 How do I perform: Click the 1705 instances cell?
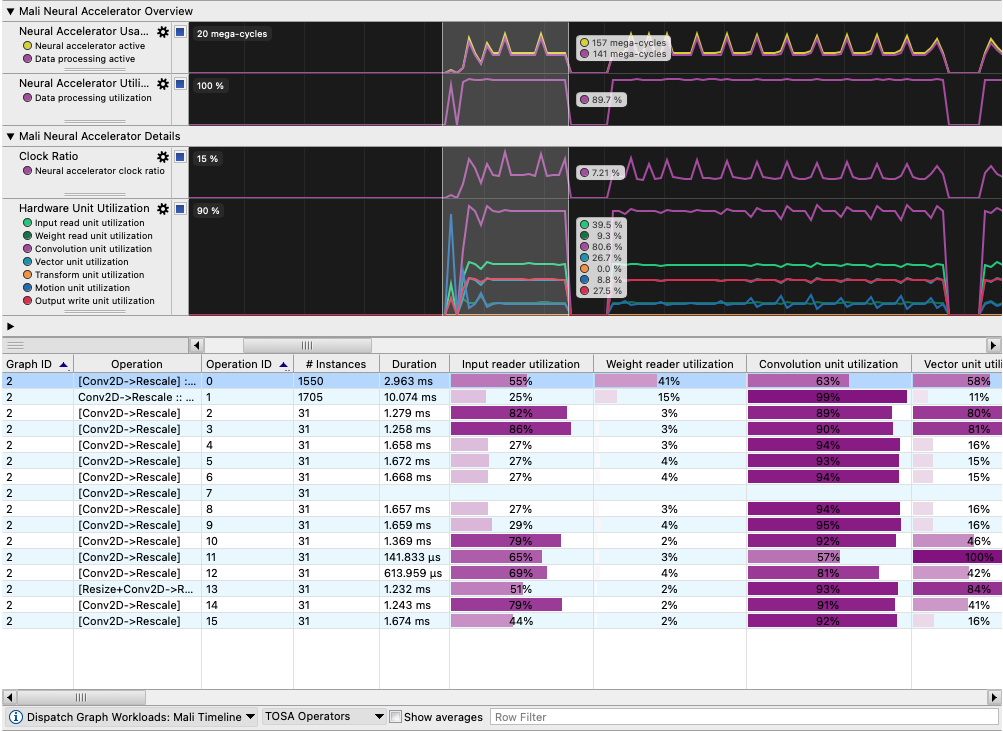point(336,397)
